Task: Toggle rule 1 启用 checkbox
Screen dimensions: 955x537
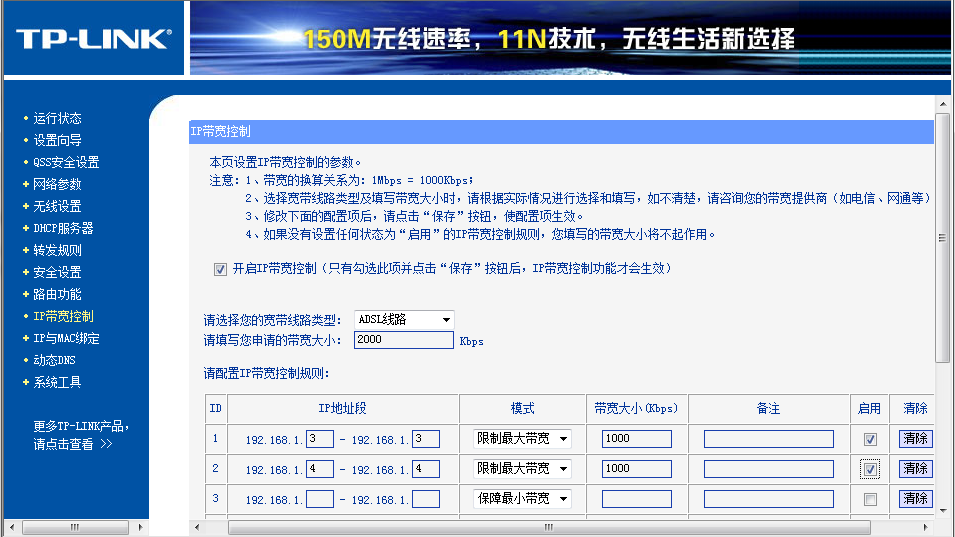Action: (870, 439)
